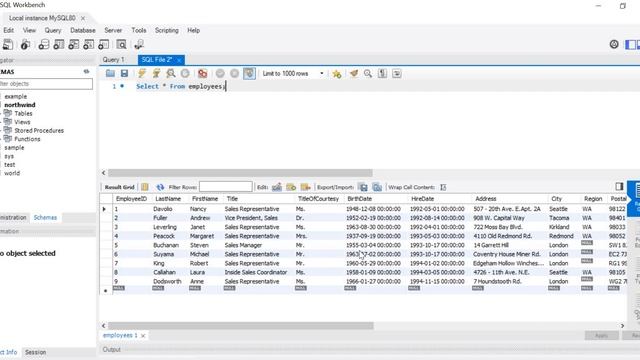
Task: Export recordset to external file
Action: pos(362,187)
